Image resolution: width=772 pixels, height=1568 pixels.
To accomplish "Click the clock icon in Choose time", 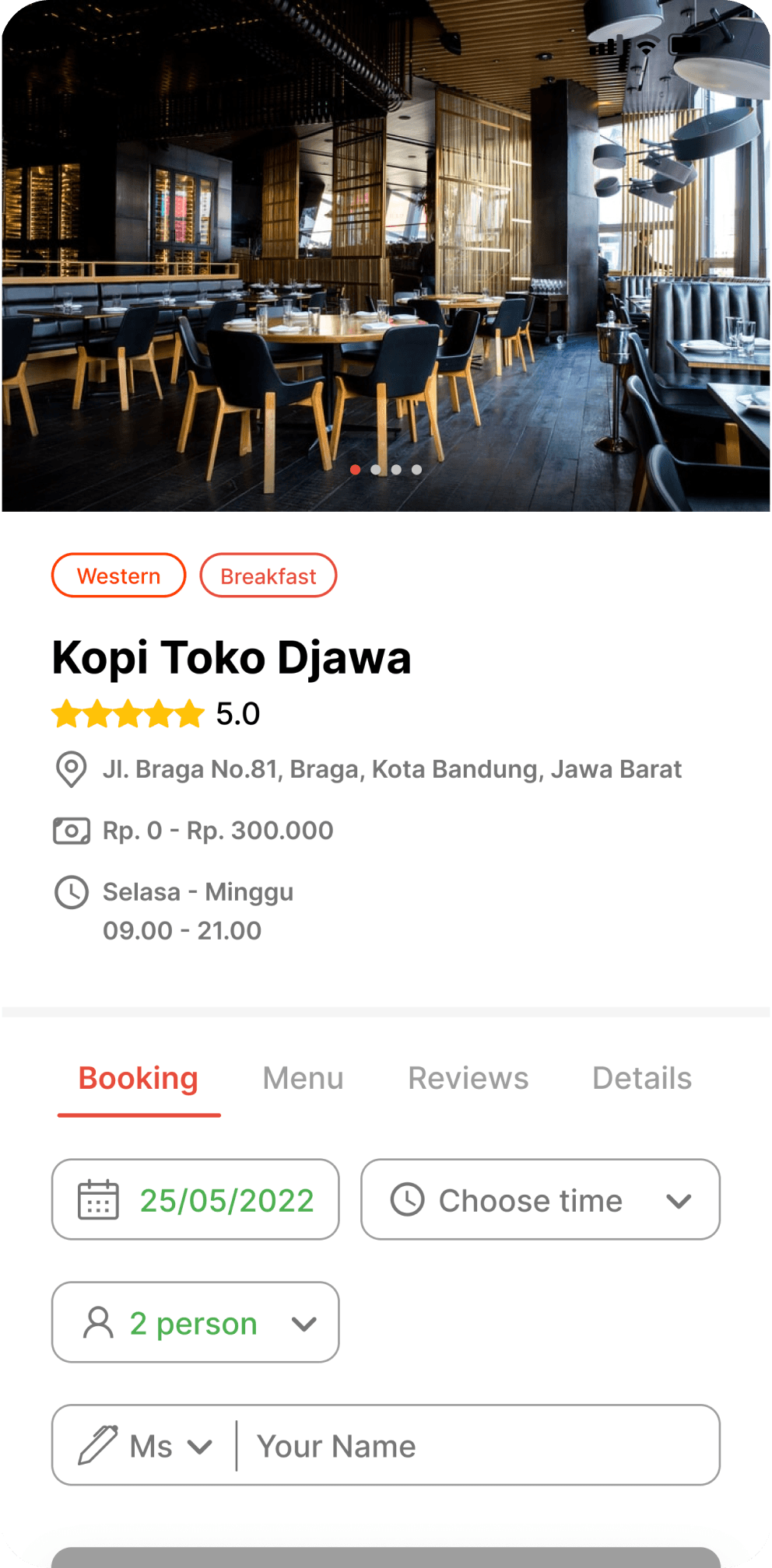I will click(407, 1199).
